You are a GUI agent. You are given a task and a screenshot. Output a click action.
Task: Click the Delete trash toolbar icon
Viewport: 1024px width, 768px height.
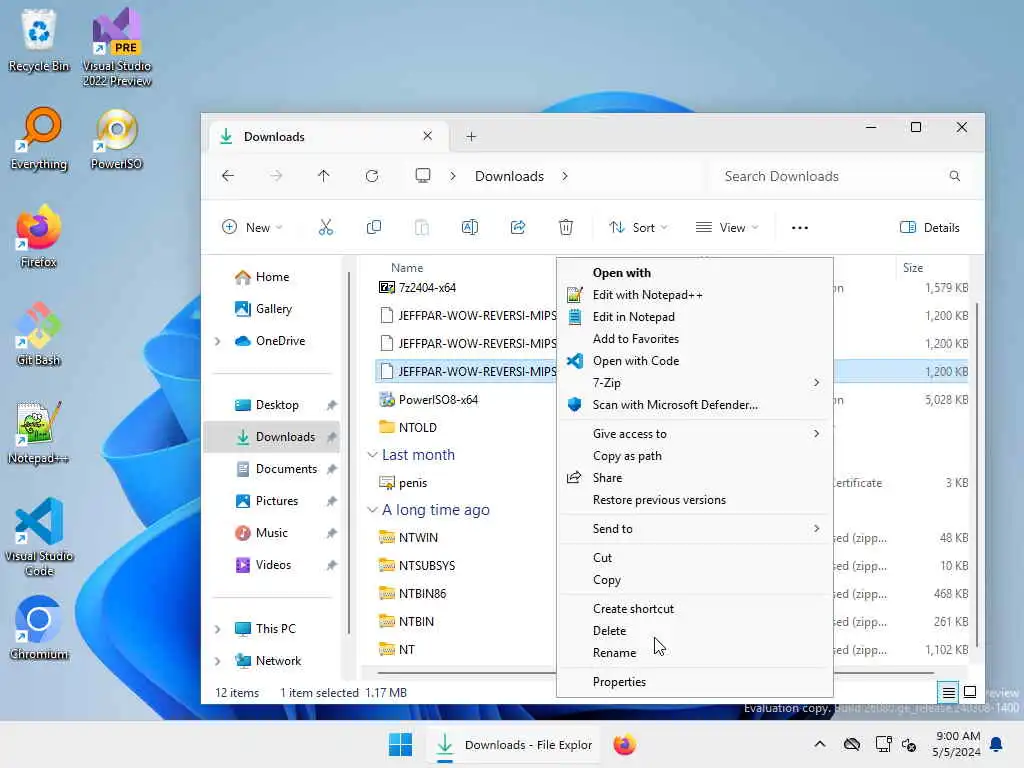tap(566, 227)
